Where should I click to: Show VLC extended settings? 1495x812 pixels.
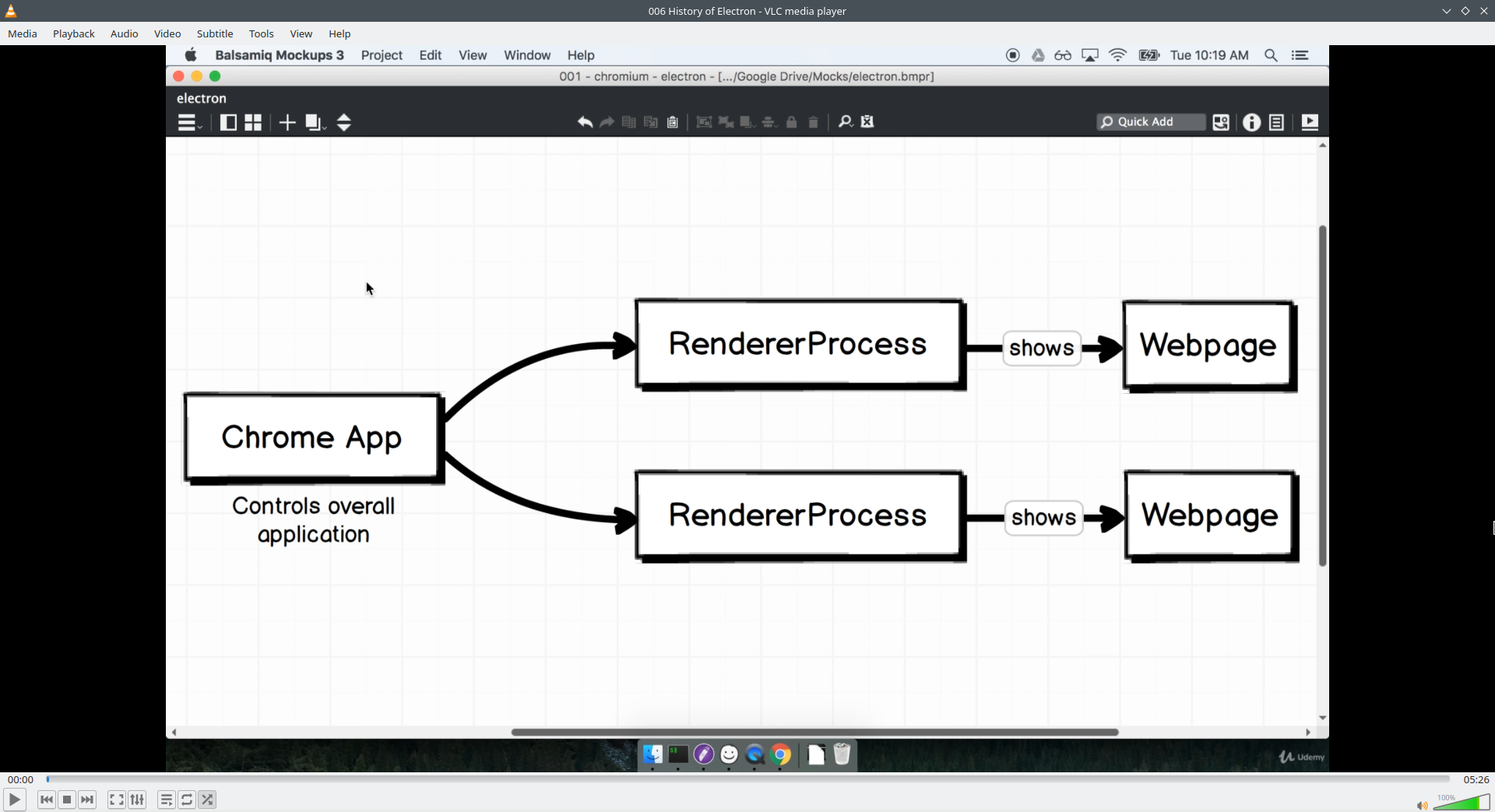click(137, 800)
